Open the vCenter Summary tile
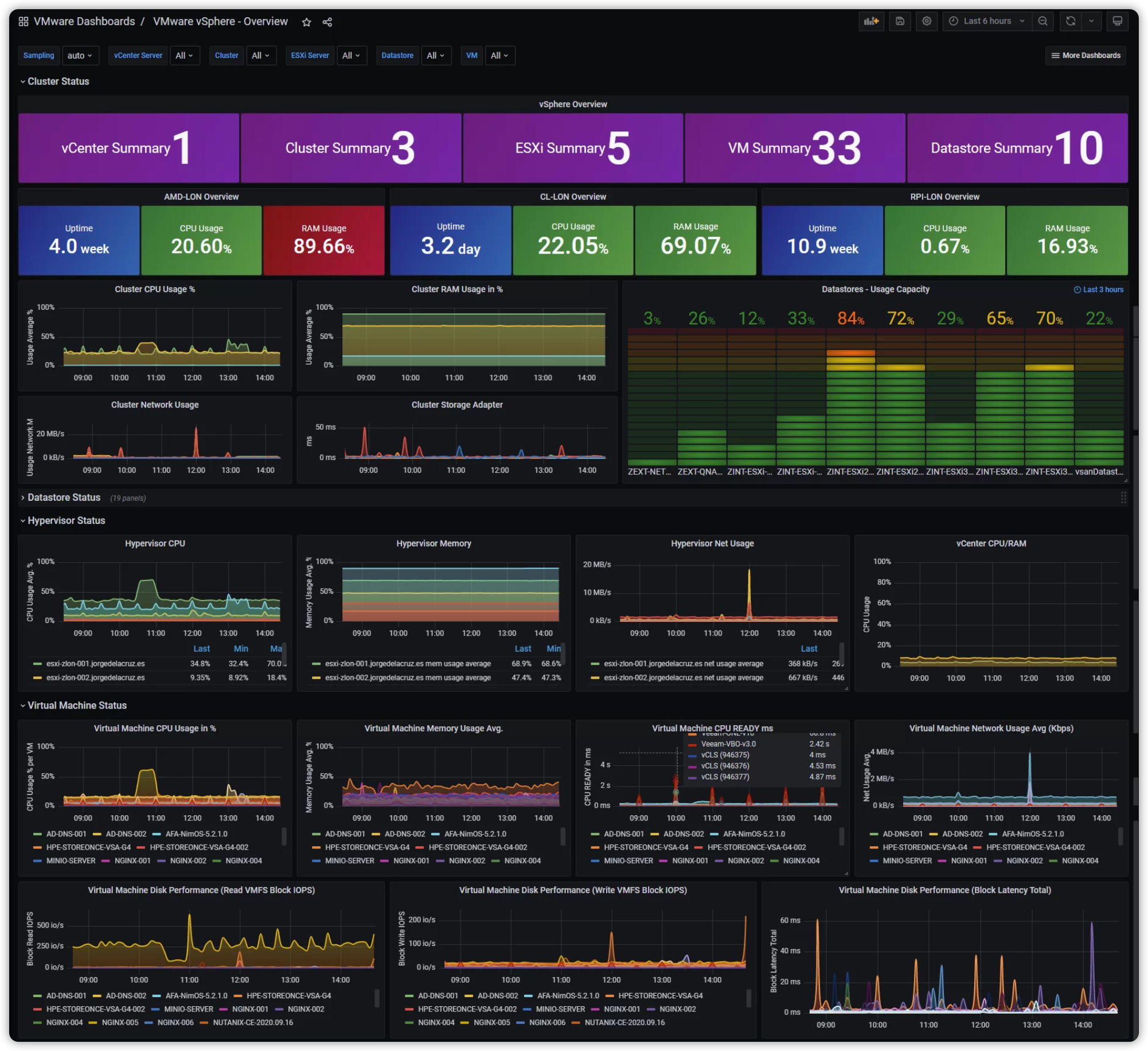Viewport: 1148px width, 1051px height. click(x=128, y=148)
